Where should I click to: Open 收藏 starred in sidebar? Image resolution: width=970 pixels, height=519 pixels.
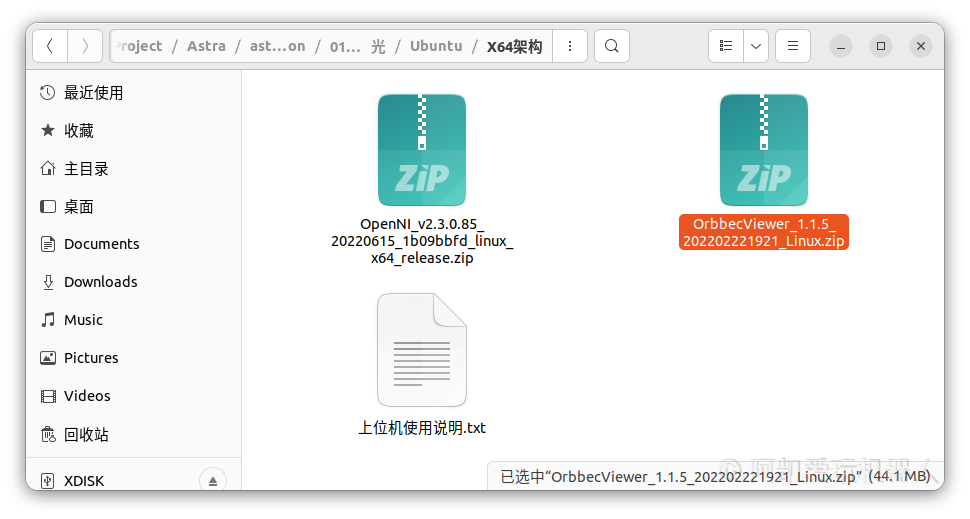(133, 131)
